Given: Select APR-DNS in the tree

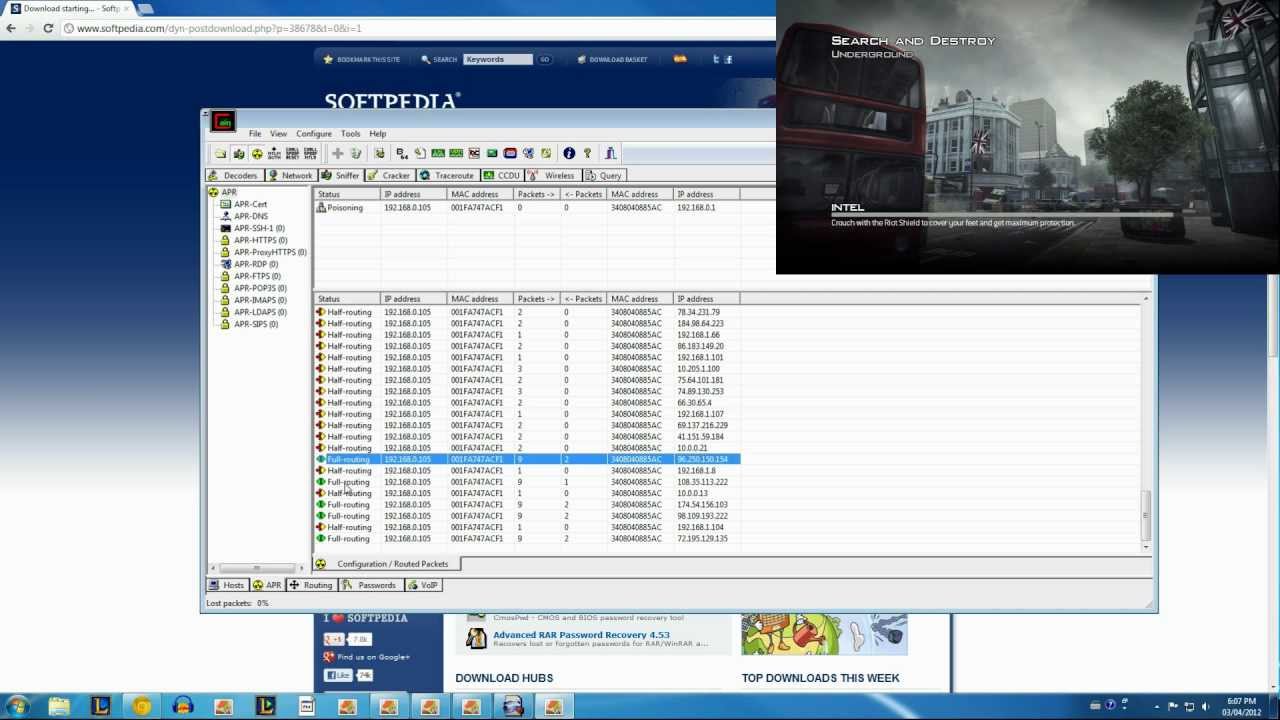Looking at the screenshot, I should (250, 216).
